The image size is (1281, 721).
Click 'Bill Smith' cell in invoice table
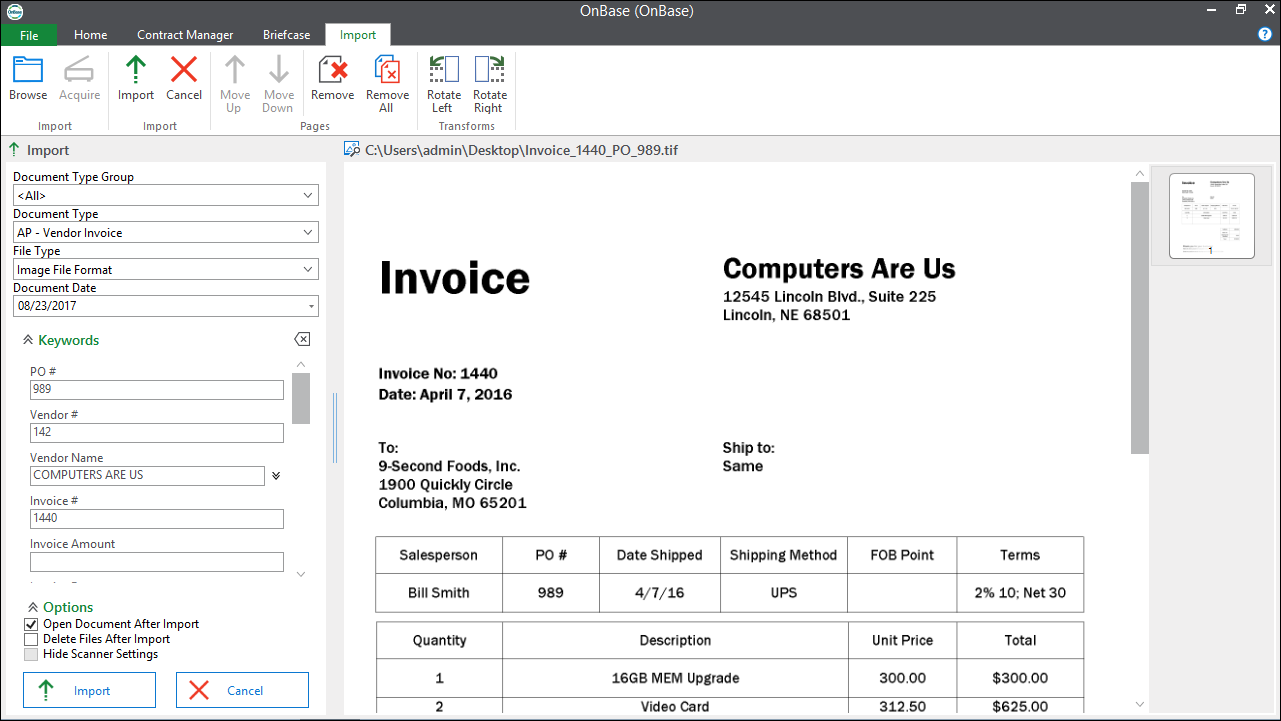[438, 593]
